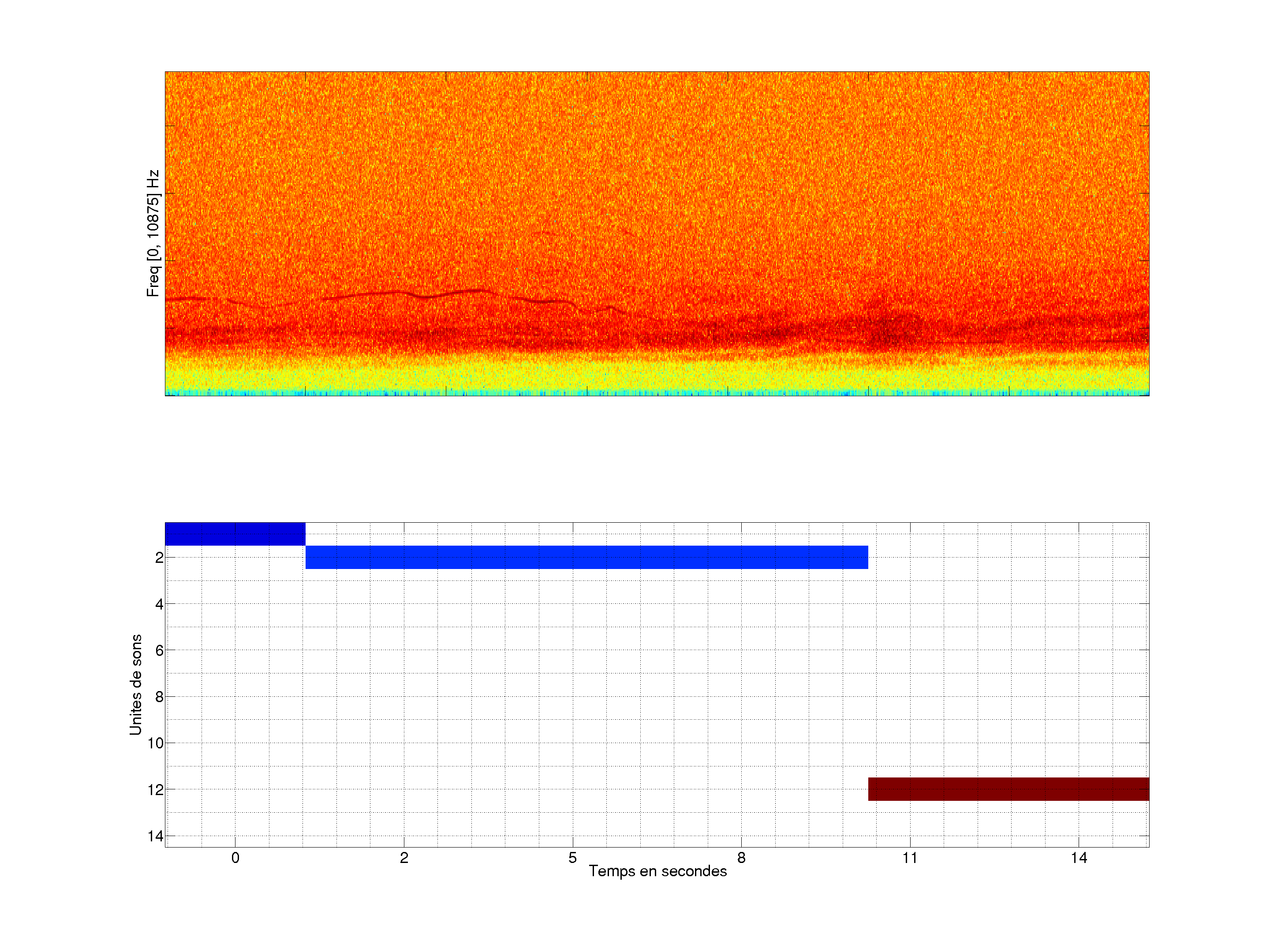Click the dark red blob in the spectrogram
1270x952 pixels.
[887, 333]
